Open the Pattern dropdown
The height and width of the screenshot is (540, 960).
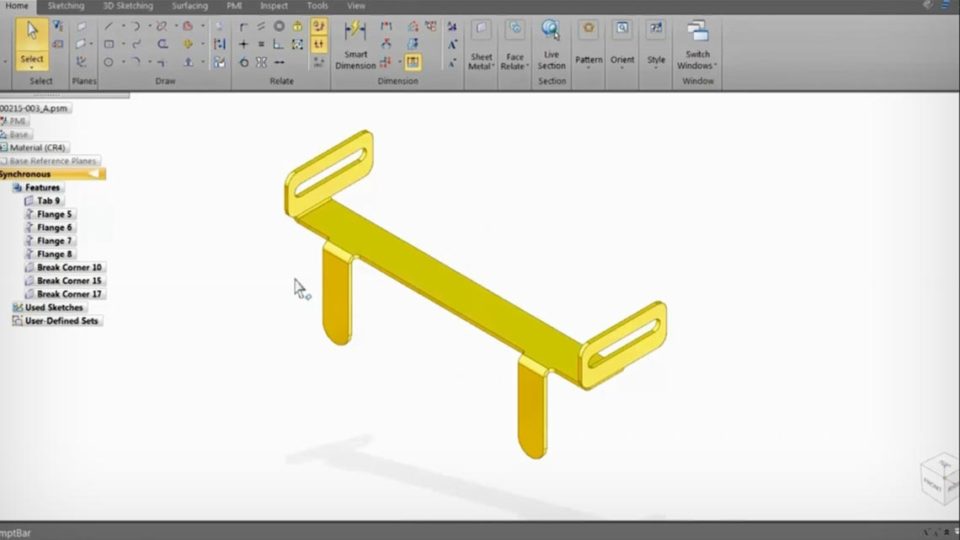[x=588, y=44]
